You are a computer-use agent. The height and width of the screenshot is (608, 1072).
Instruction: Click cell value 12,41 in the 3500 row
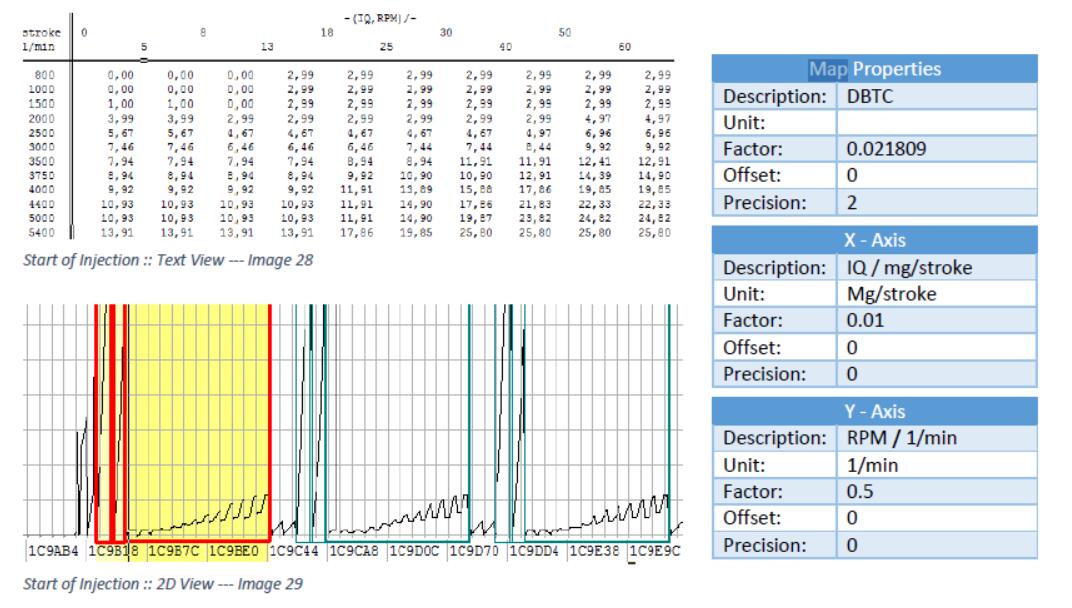595,162
